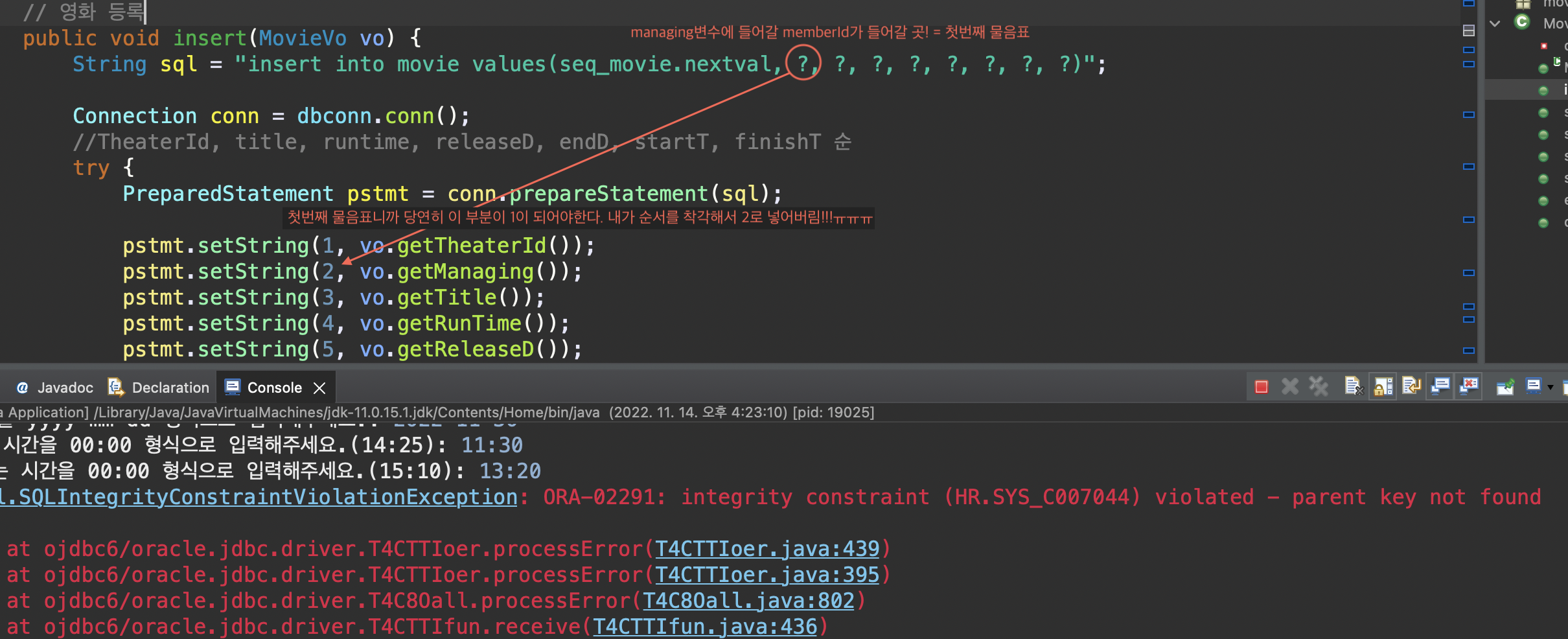Click on 'MovieVo' parameter type

coord(303,38)
